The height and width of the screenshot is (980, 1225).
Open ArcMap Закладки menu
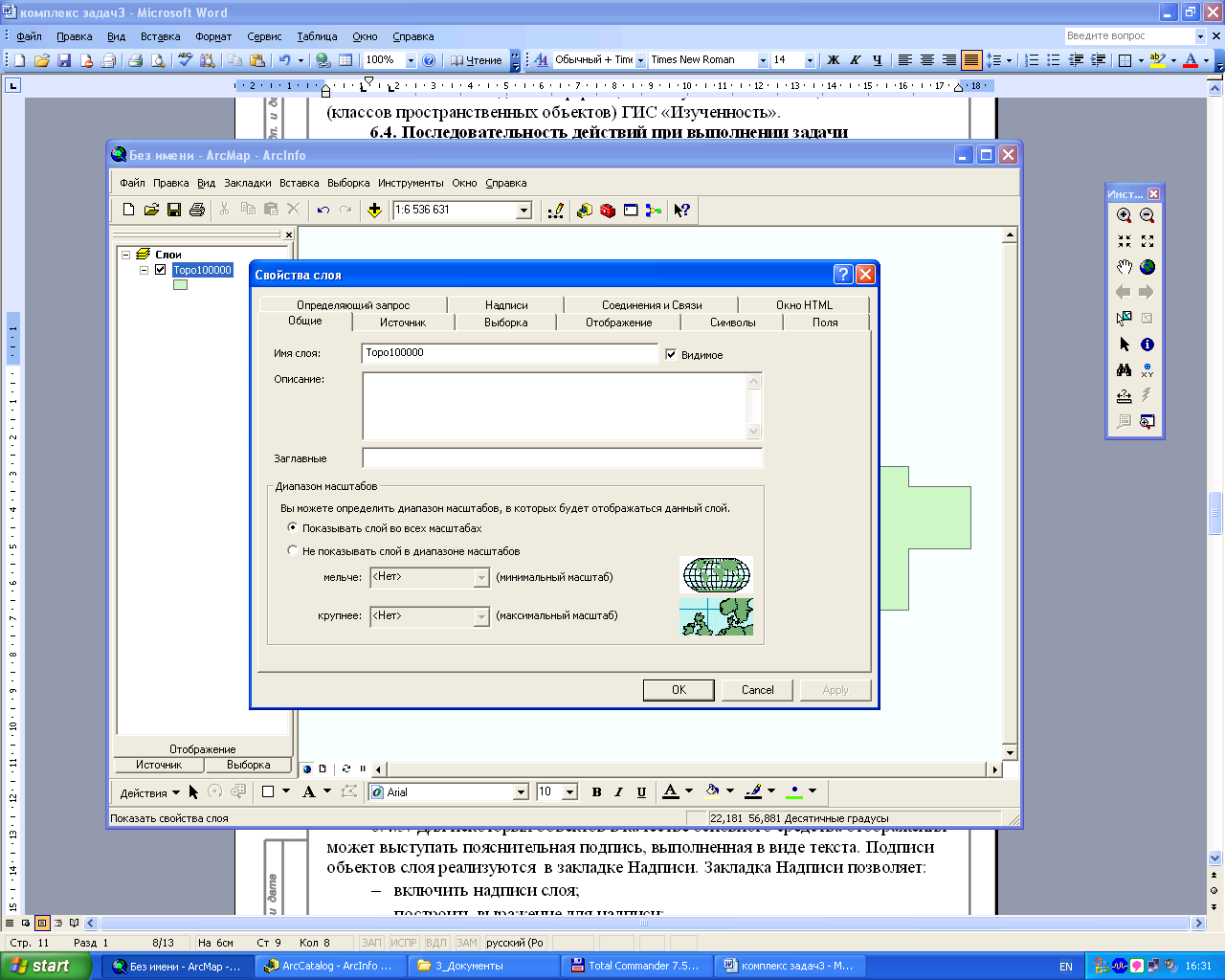coord(248,183)
